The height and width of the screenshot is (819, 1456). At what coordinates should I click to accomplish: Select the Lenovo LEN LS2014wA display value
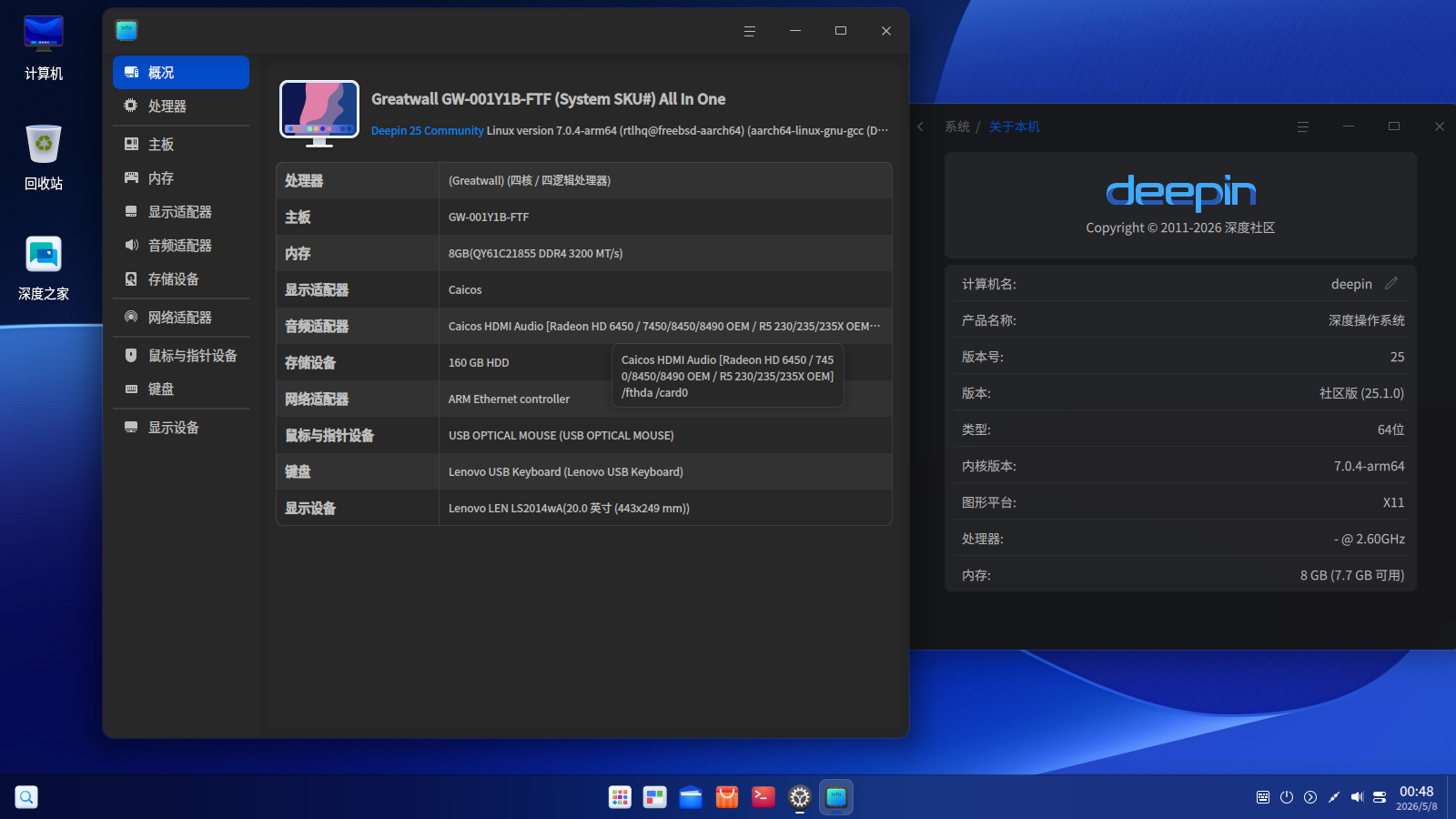(569, 509)
